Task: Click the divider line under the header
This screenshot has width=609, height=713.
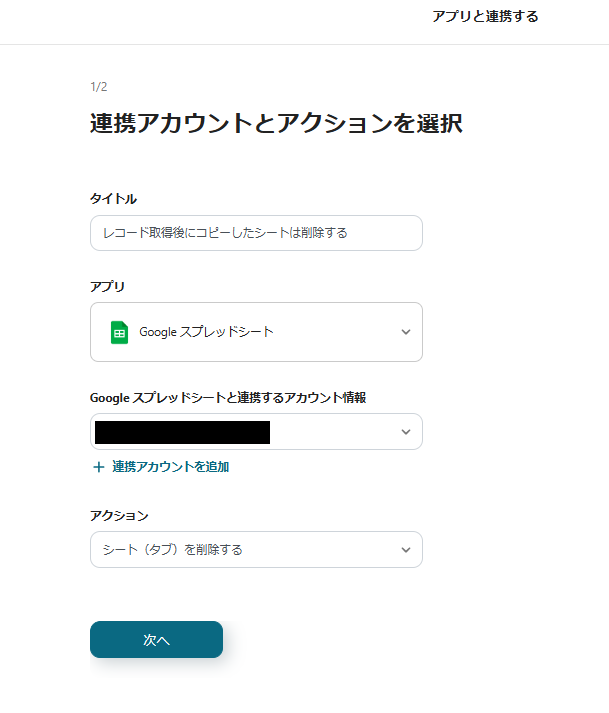Action: coord(304,44)
